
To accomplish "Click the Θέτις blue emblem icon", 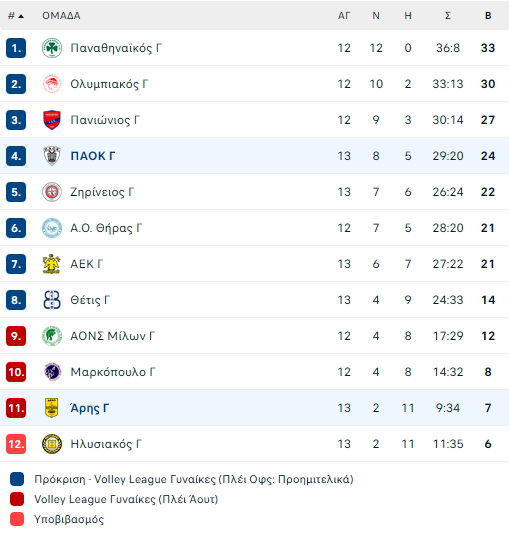I will pyautogui.click(x=52, y=300).
